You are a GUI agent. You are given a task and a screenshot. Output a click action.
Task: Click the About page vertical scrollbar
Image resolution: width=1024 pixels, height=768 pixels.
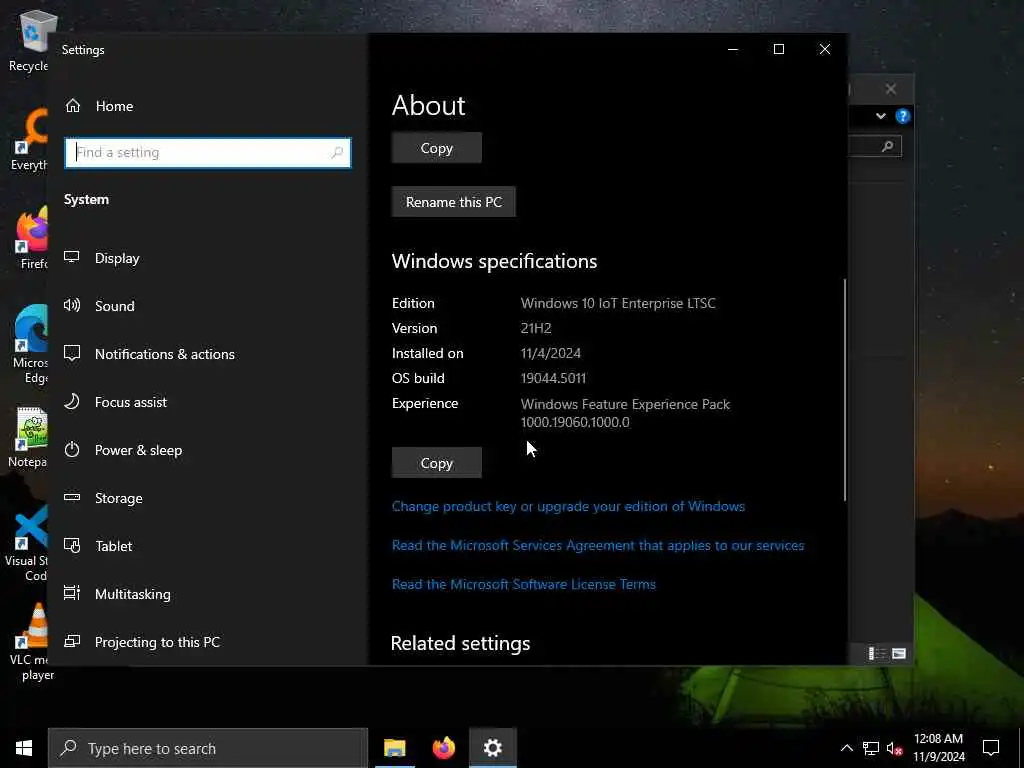coord(844,390)
